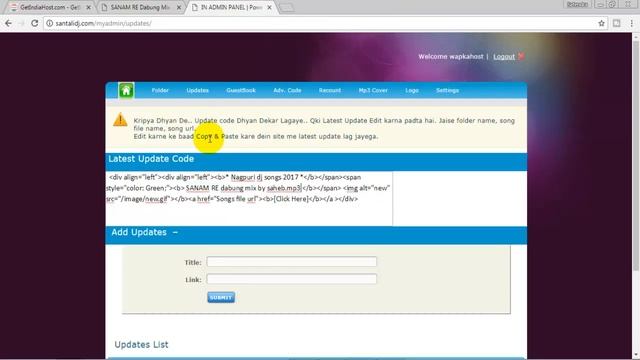Open the Logo menu item
This screenshot has height=360, width=640.
(x=412, y=90)
